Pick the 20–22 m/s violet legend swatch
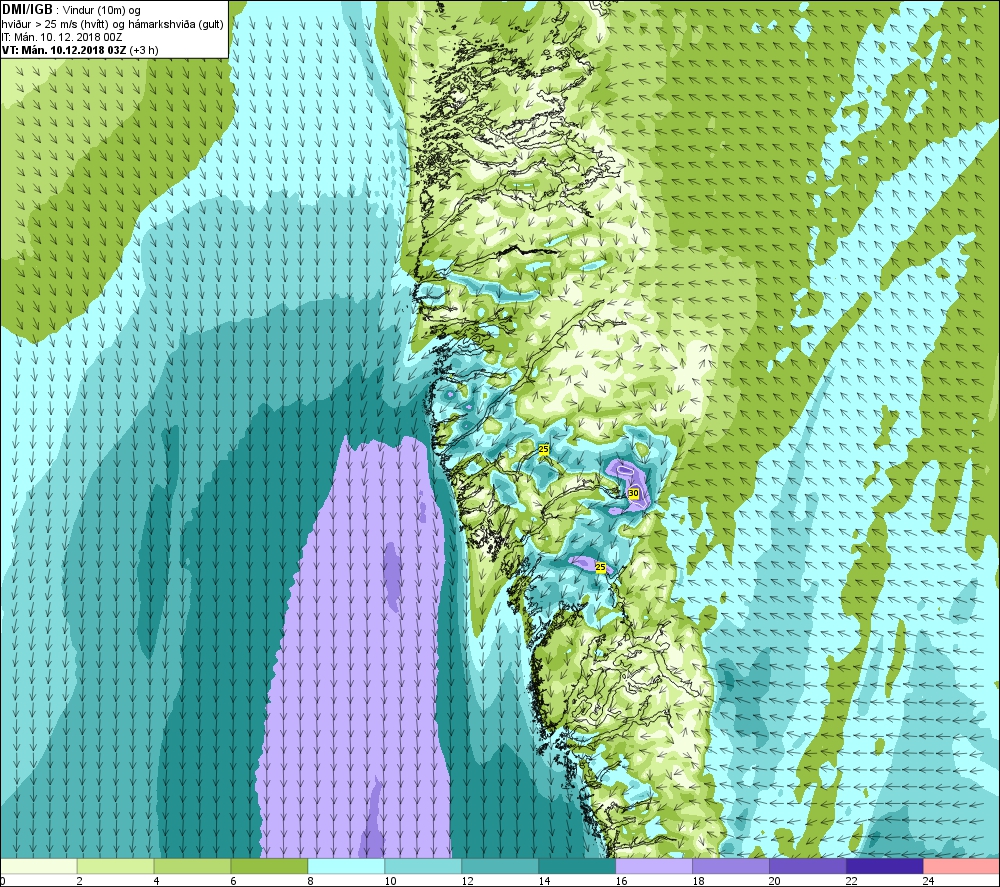The height and width of the screenshot is (887, 1000). (x=807, y=866)
